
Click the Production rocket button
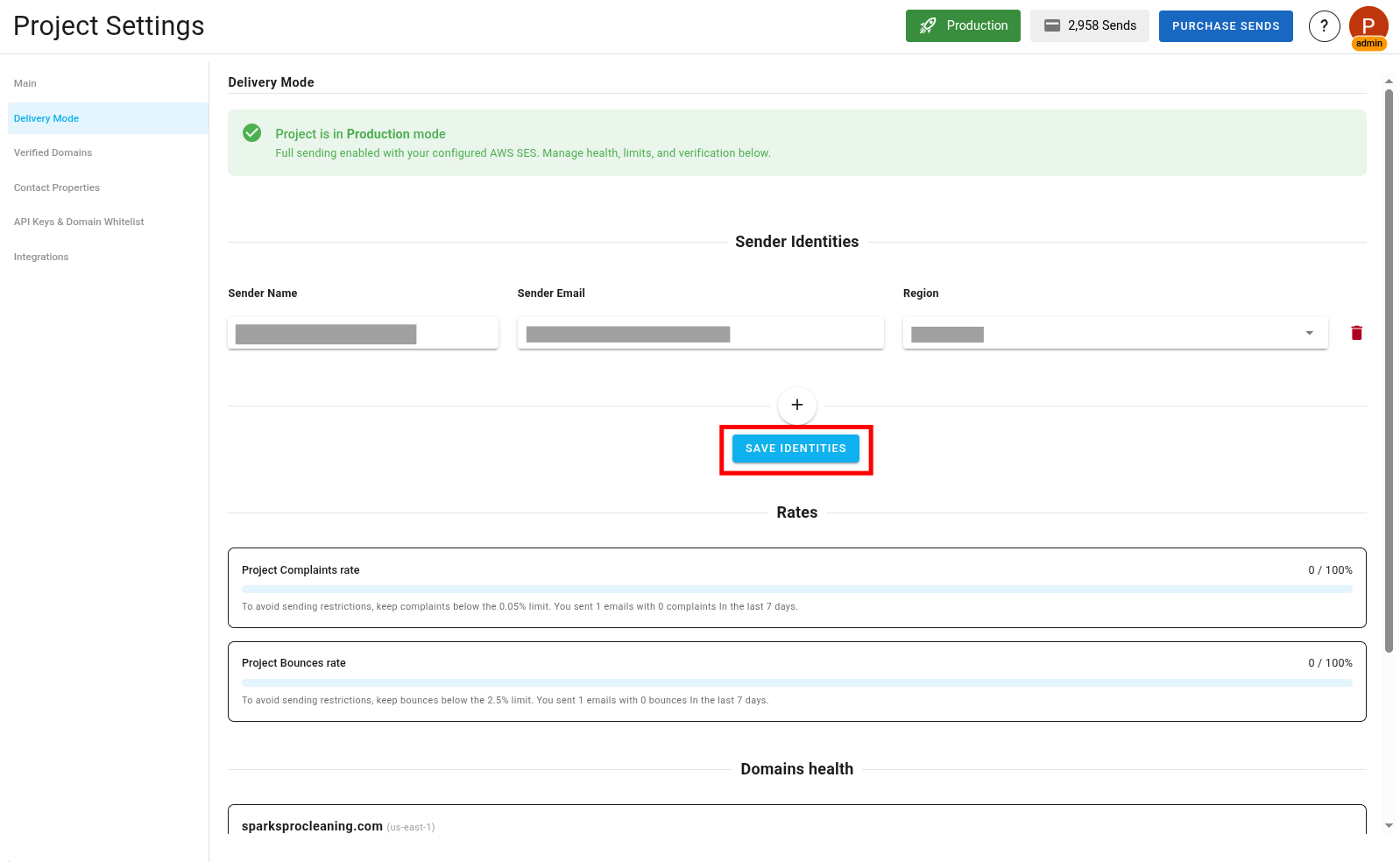point(963,26)
